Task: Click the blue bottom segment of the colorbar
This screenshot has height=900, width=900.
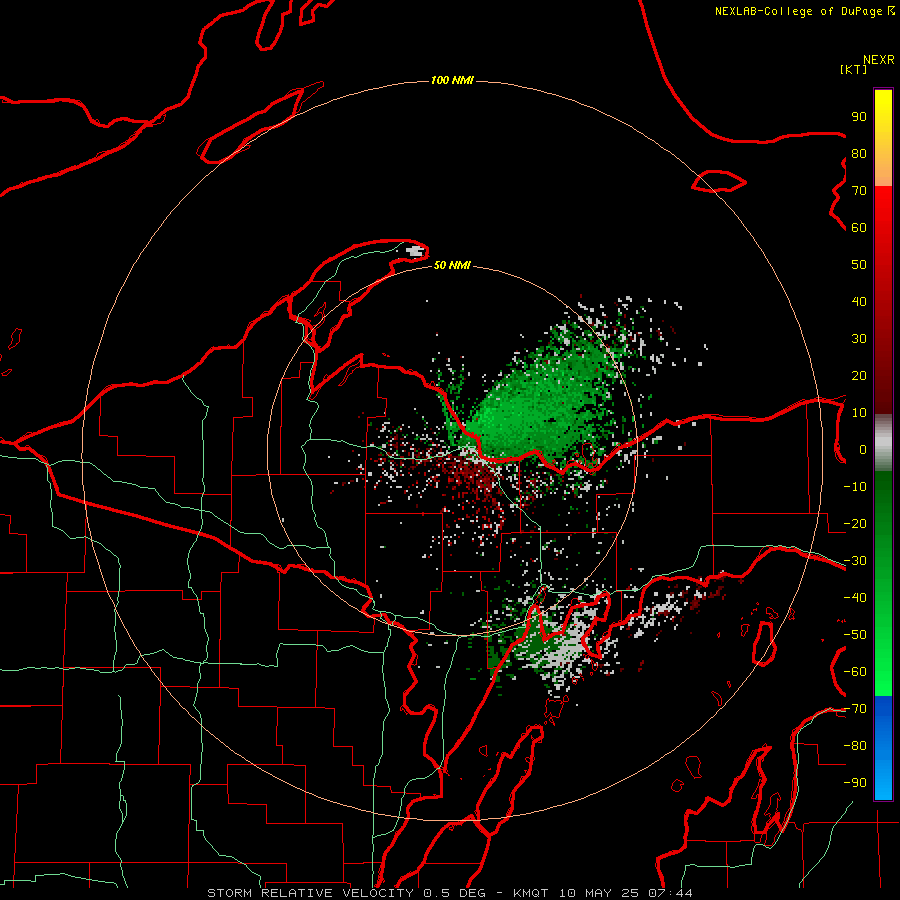Action: (883, 747)
